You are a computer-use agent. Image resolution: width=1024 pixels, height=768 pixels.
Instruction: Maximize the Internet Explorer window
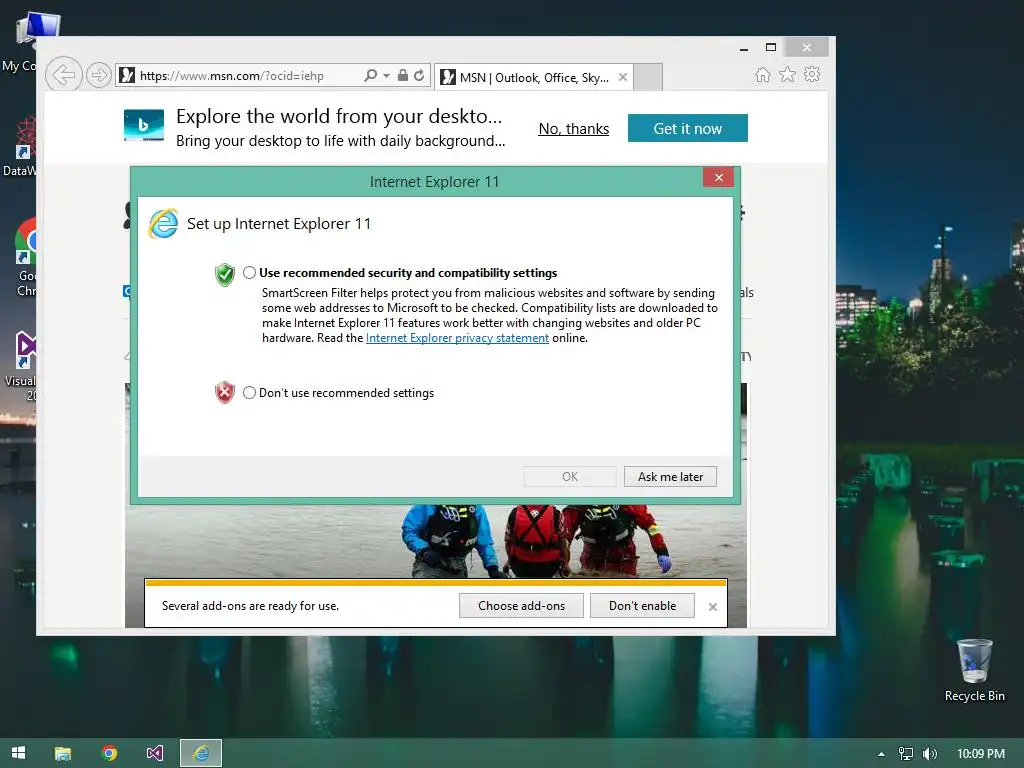point(771,47)
